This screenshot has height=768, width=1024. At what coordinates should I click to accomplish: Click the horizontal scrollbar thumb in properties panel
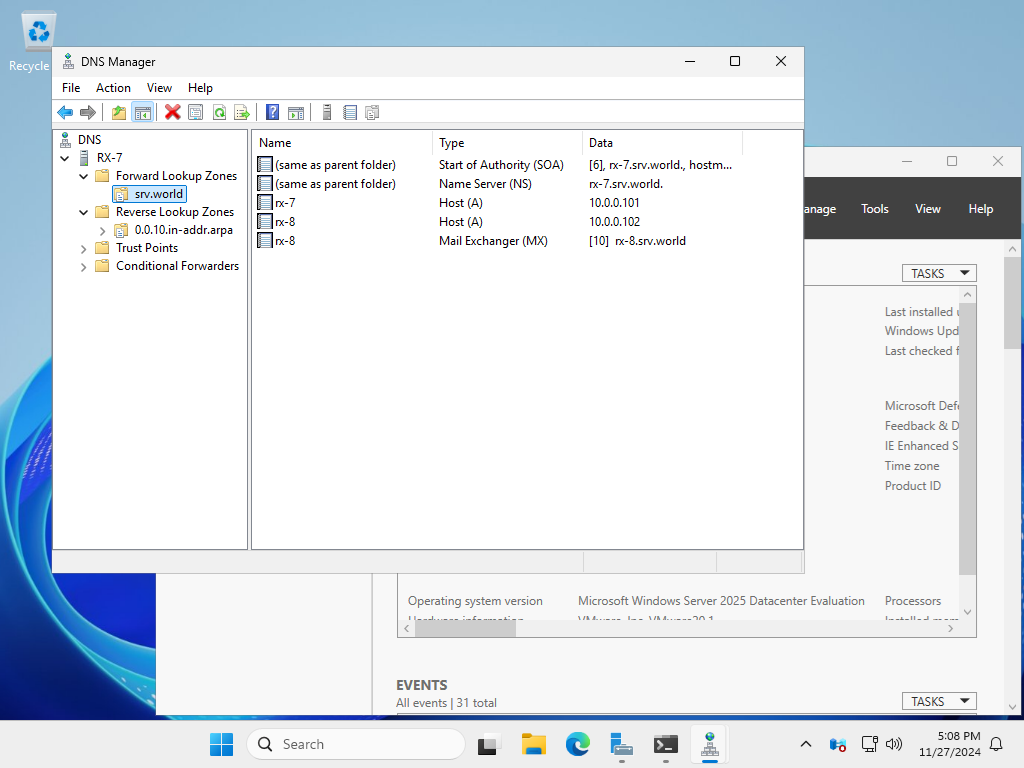[x=465, y=628]
